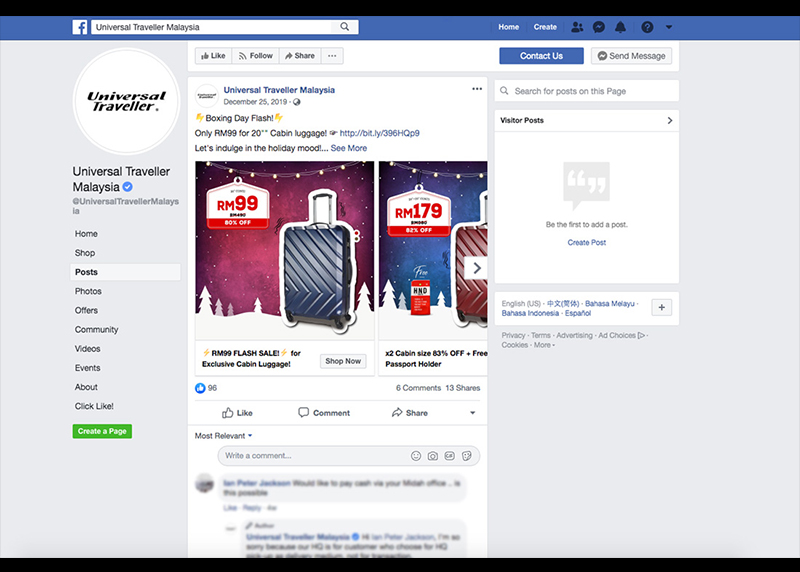Attach photo using camera icon in comment box
This screenshot has height=572, width=800.
coord(433,456)
